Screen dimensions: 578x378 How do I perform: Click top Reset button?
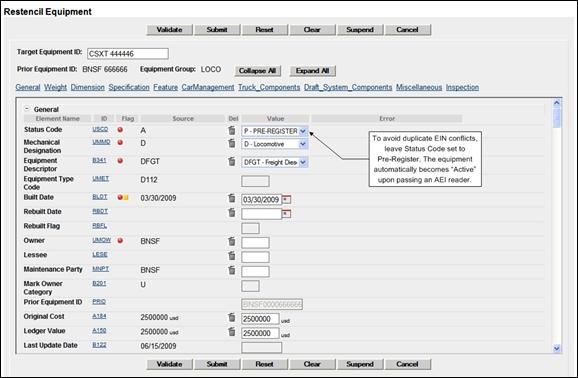(265, 30)
